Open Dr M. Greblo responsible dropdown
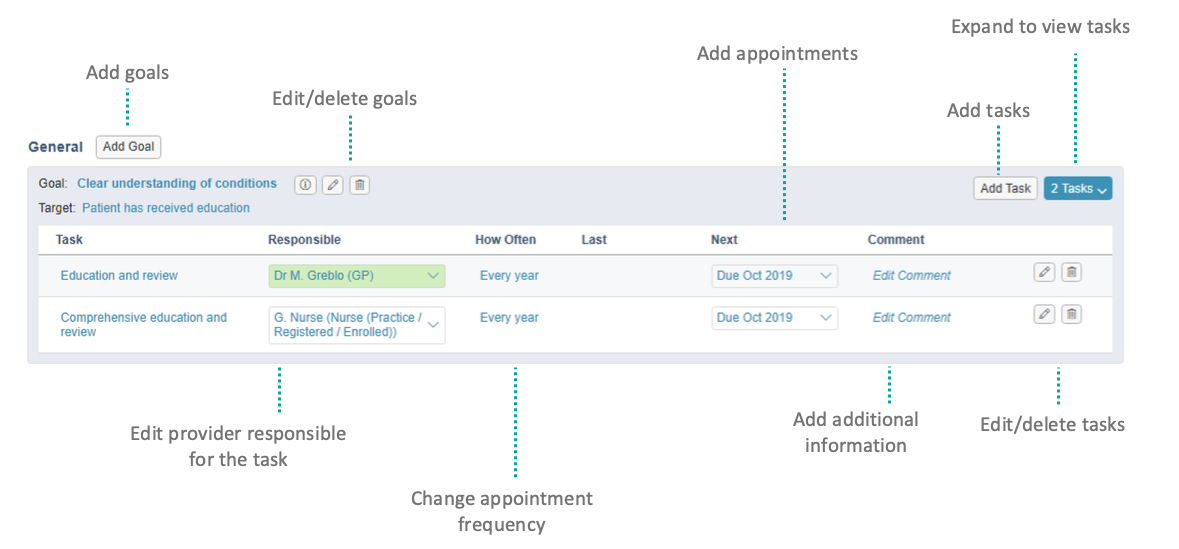This screenshot has width=1179, height=549. [356, 276]
